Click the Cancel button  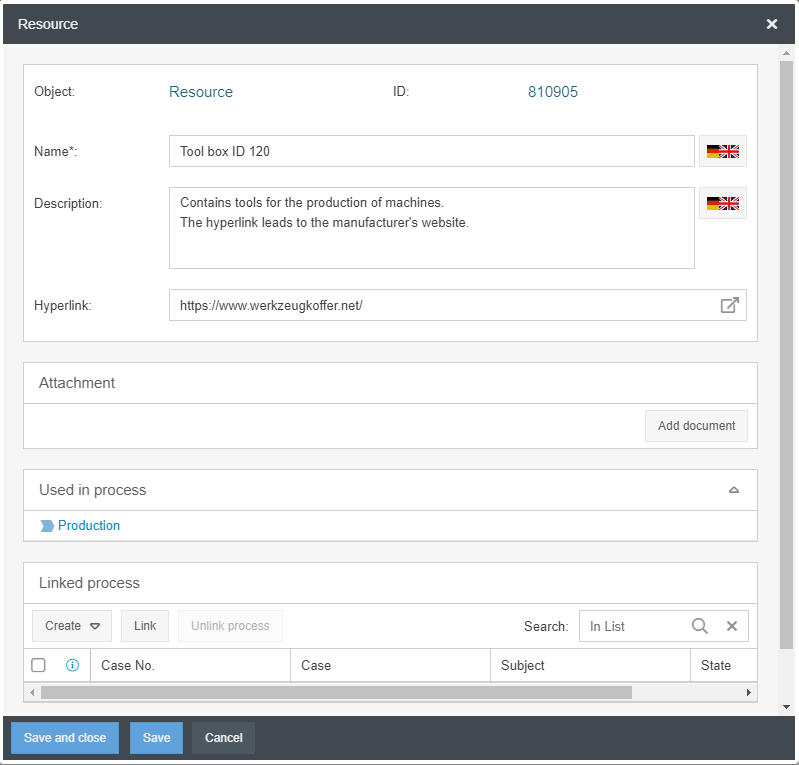(x=223, y=738)
